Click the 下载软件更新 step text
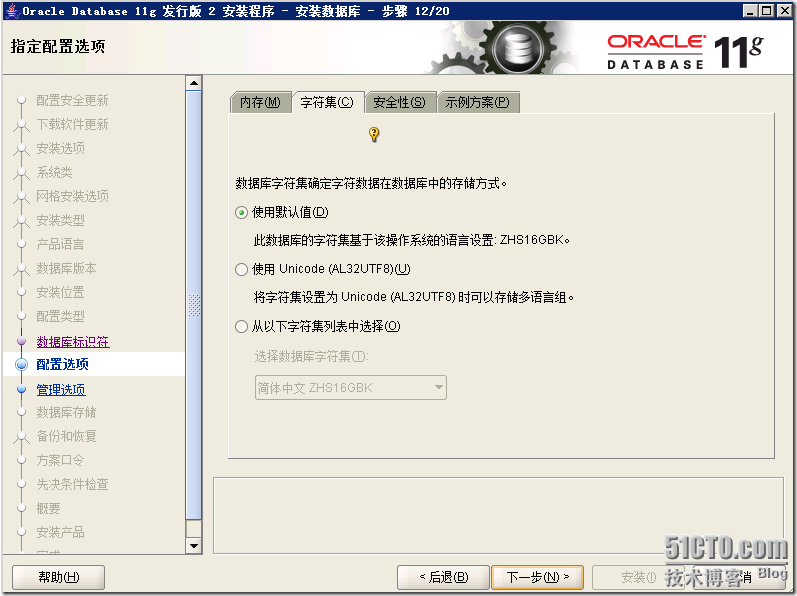 (x=72, y=124)
